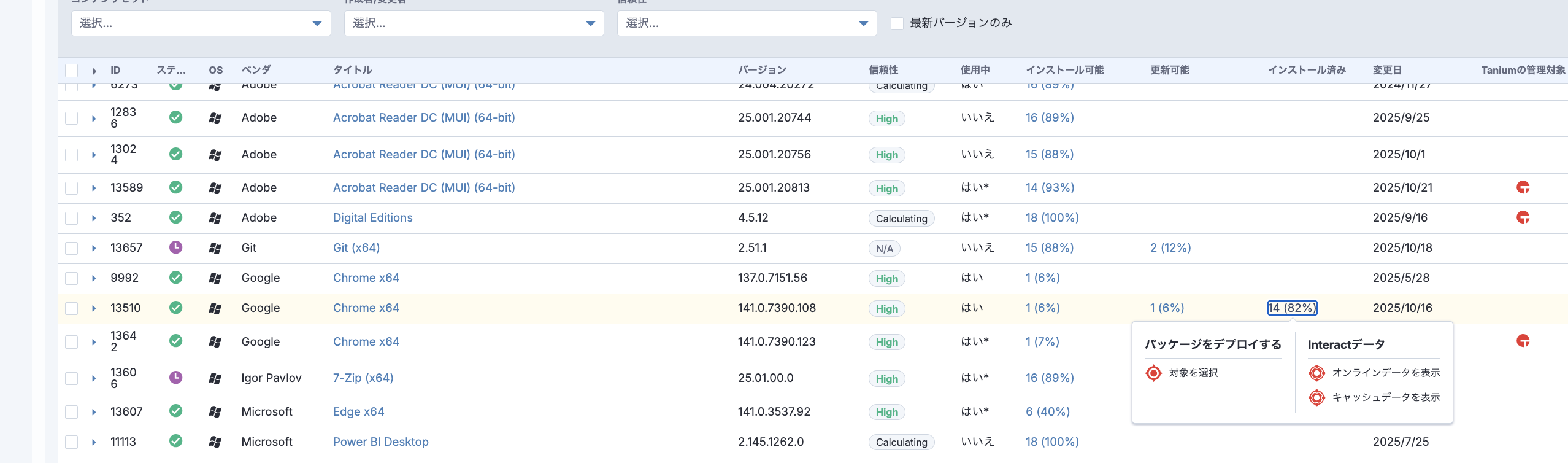
Task: Click icon beside キャッシュデータを表示
Action: pyautogui.click(x=1316, y=397)
